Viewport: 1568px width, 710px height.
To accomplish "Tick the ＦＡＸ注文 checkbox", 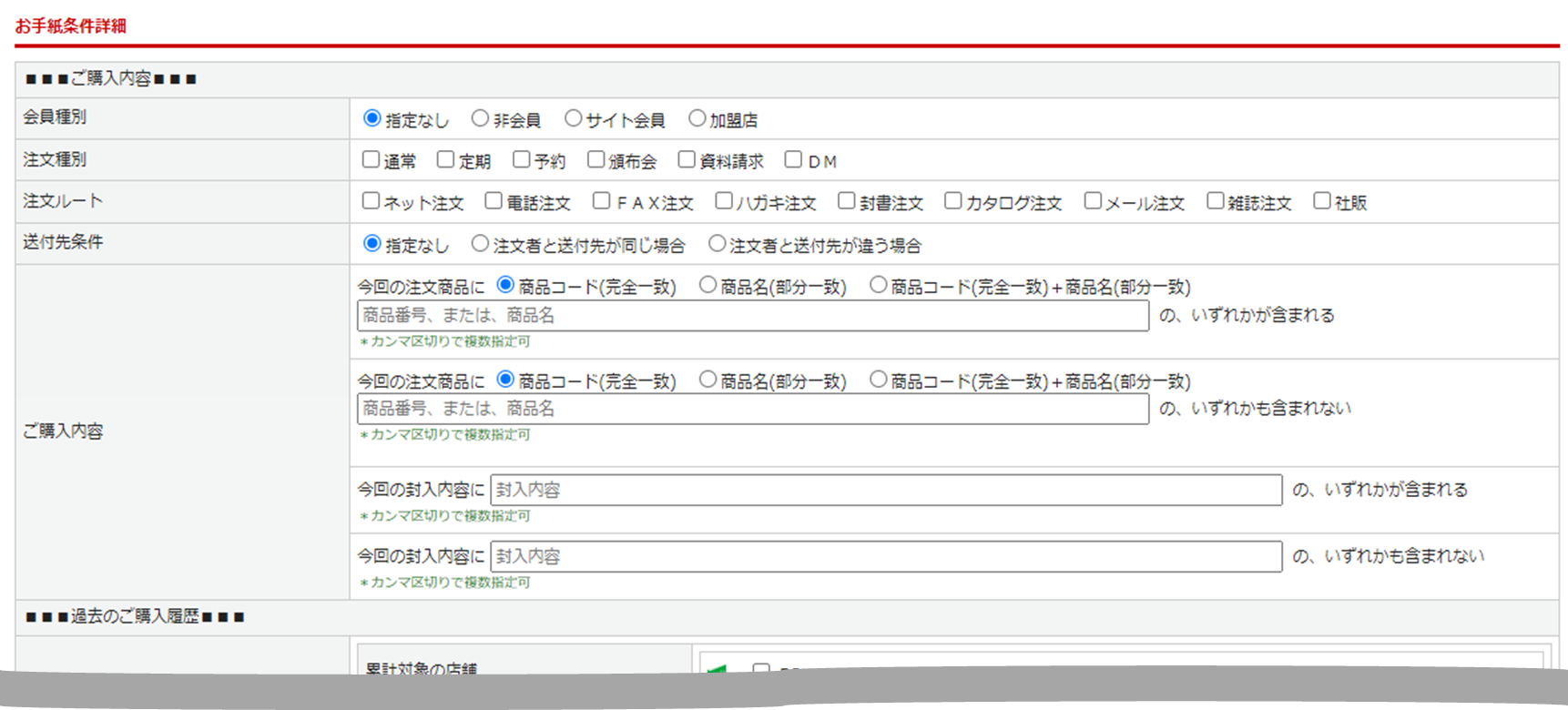I will 601,200.
